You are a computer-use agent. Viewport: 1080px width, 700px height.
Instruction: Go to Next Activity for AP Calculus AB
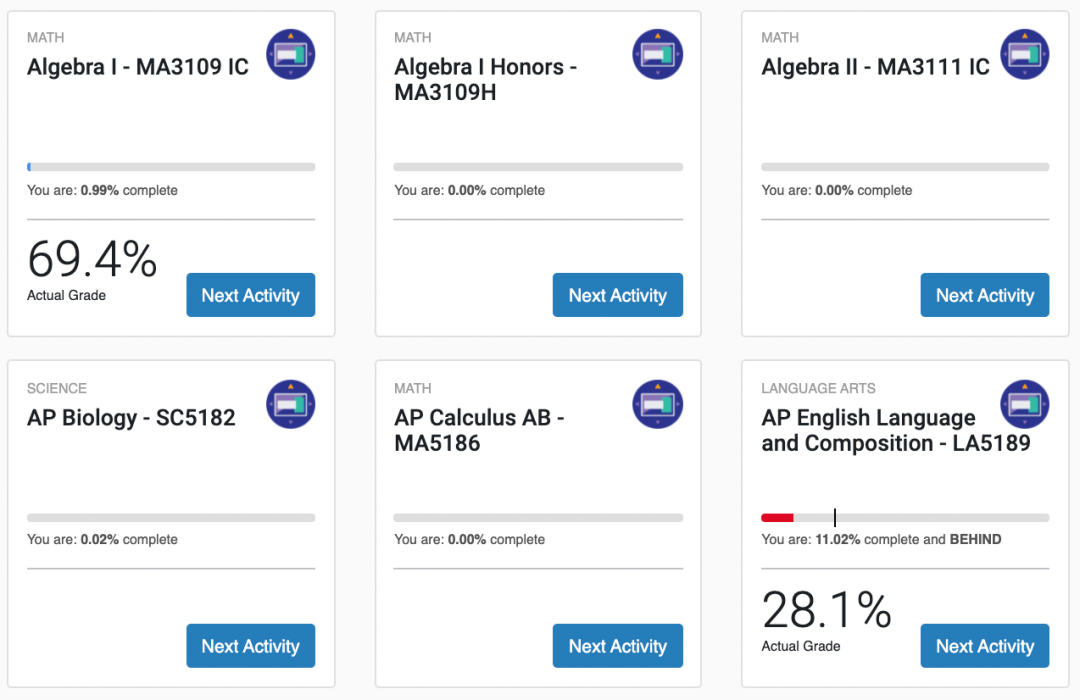[x=617, y=646]
